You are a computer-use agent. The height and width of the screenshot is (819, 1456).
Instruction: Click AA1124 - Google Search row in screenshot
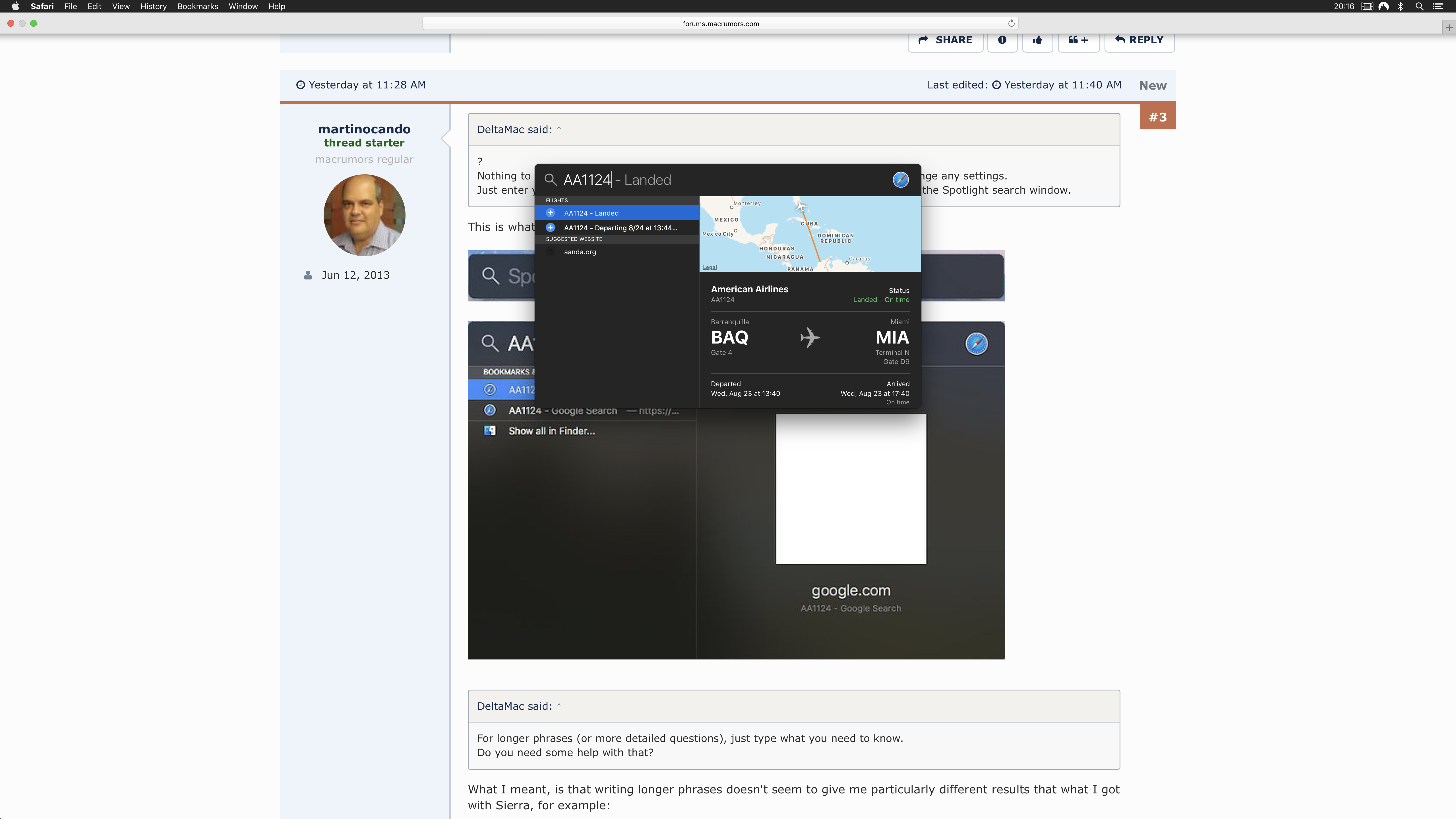582,411
